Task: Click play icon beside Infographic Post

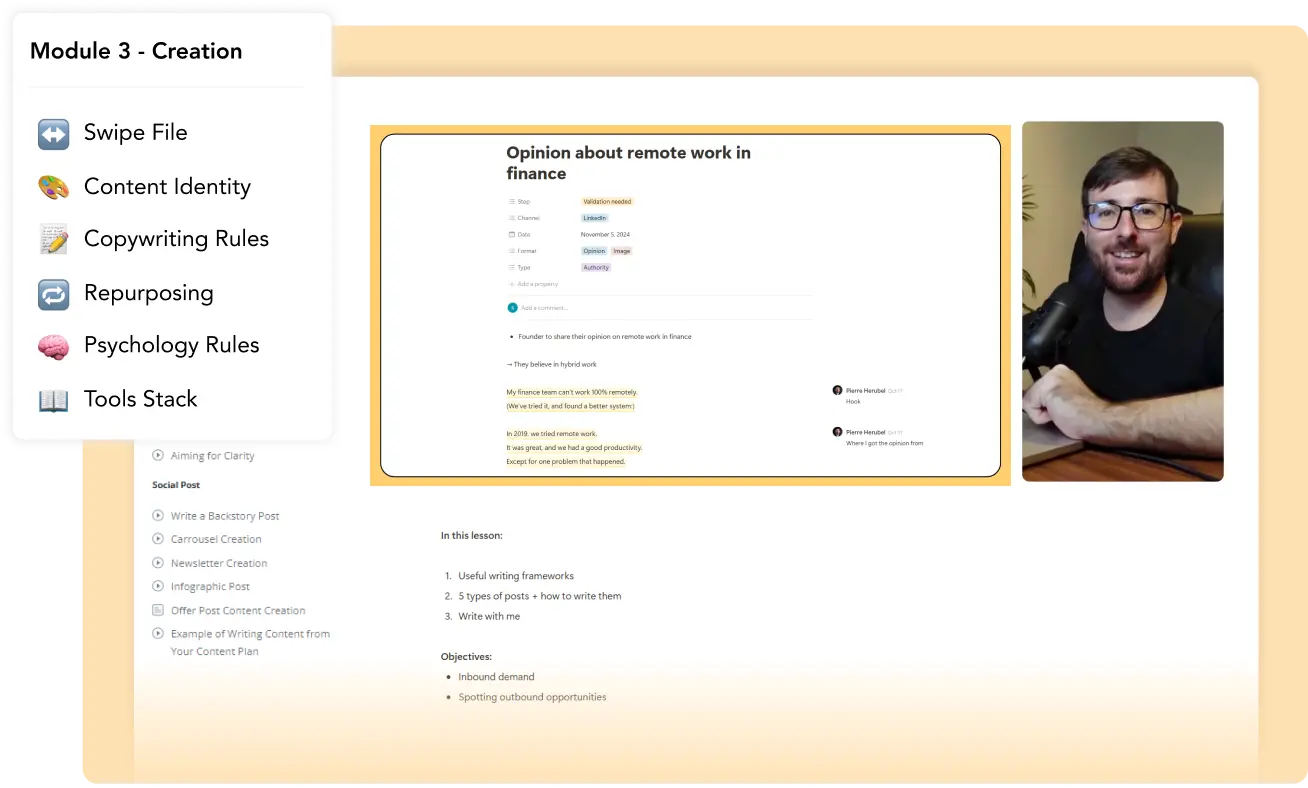Action: pos(158,586)
